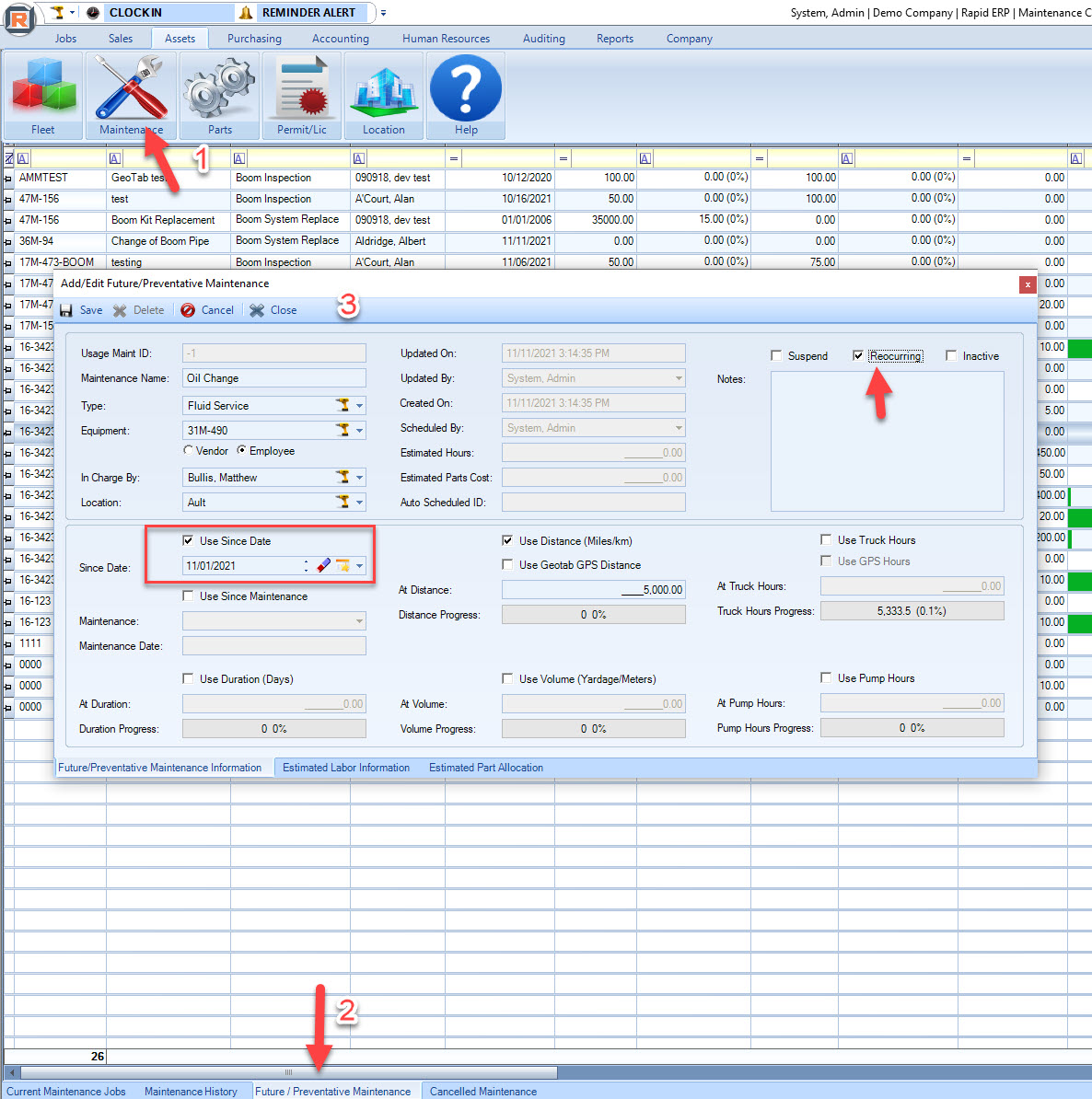
Task: Click the filter icon in the Type field
Action: click(343, 405)
